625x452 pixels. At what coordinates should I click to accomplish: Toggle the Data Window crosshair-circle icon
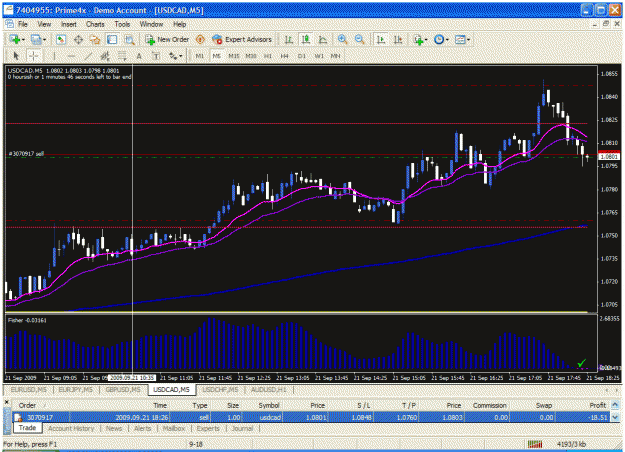point(78,39)
